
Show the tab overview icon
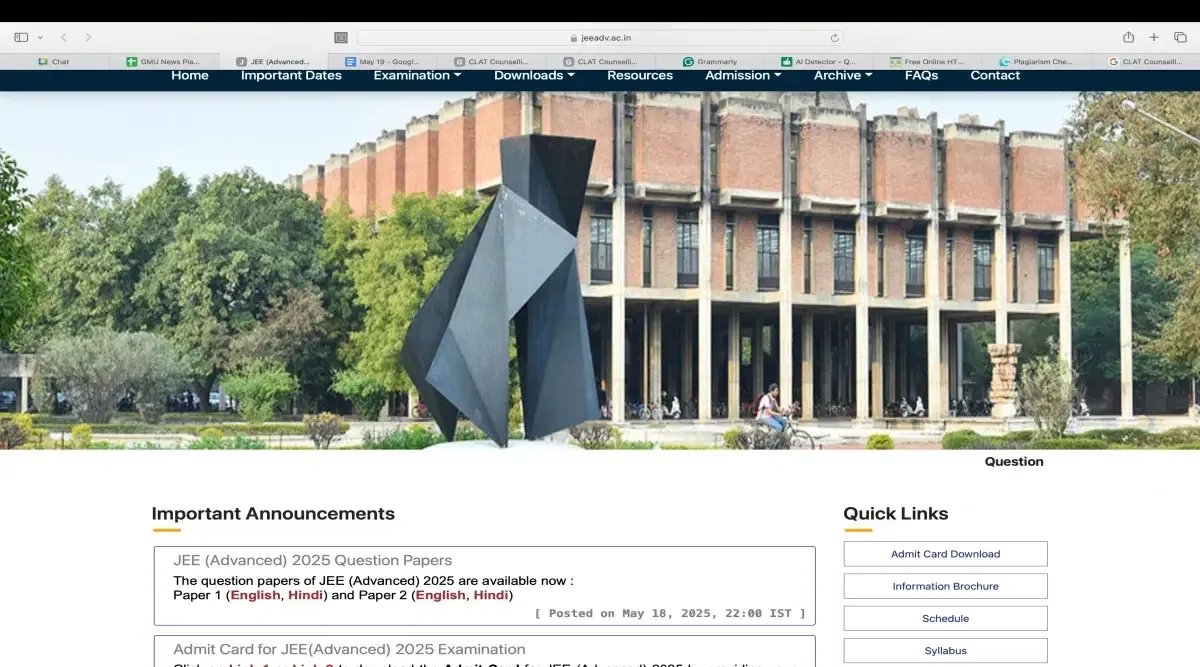[x=1180, y=37]
